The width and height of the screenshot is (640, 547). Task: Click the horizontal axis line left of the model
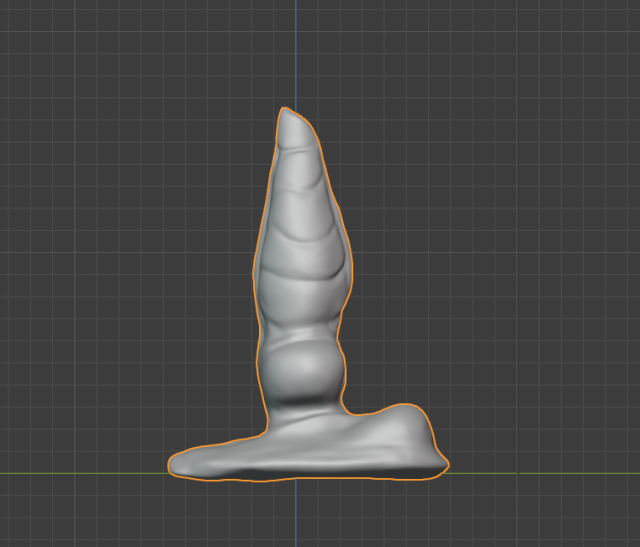(x=80, y=472)
